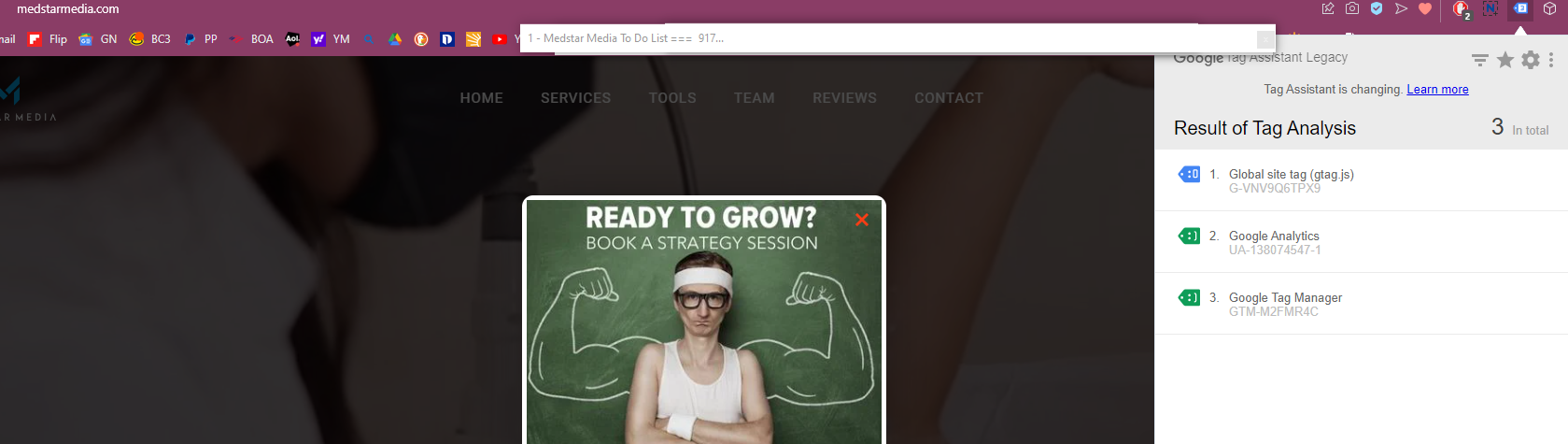Open the Google Tag Manager tag entry
The height and width of the screenshot is (444, 1568).
tap(1361, 304)
